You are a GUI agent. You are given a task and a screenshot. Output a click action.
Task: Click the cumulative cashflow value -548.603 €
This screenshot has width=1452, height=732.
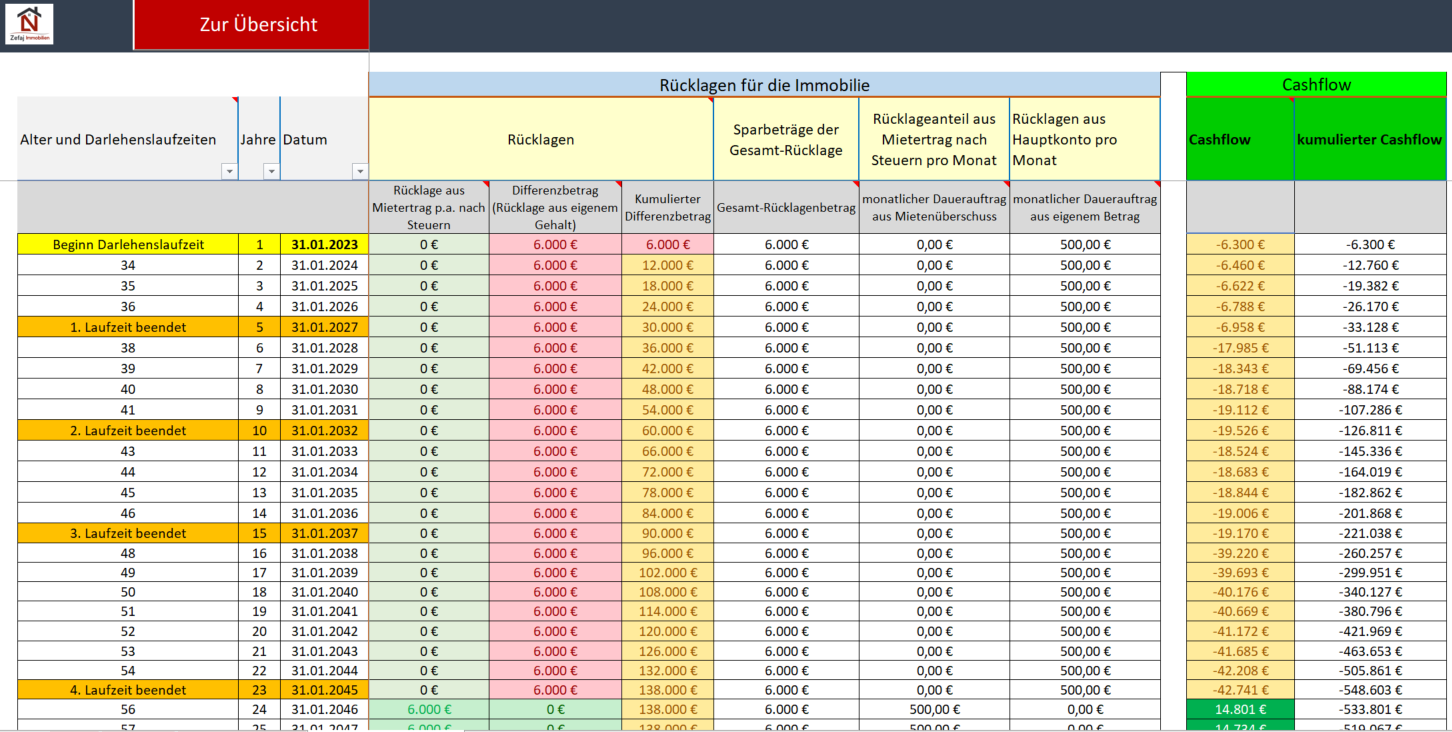[x=1369, y=690]
